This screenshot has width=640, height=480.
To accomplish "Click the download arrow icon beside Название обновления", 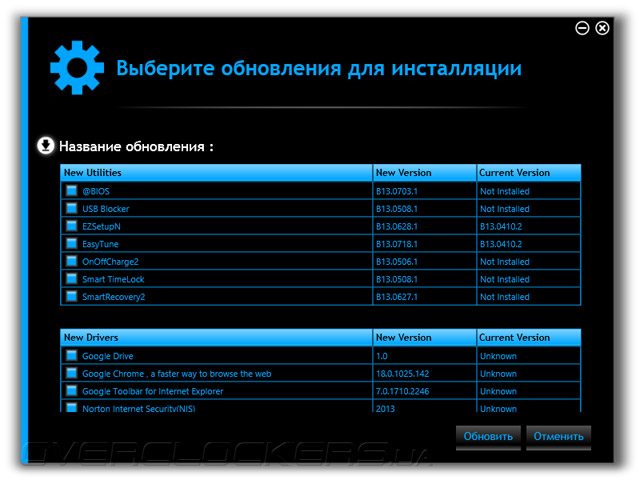I will coord(46,145).
